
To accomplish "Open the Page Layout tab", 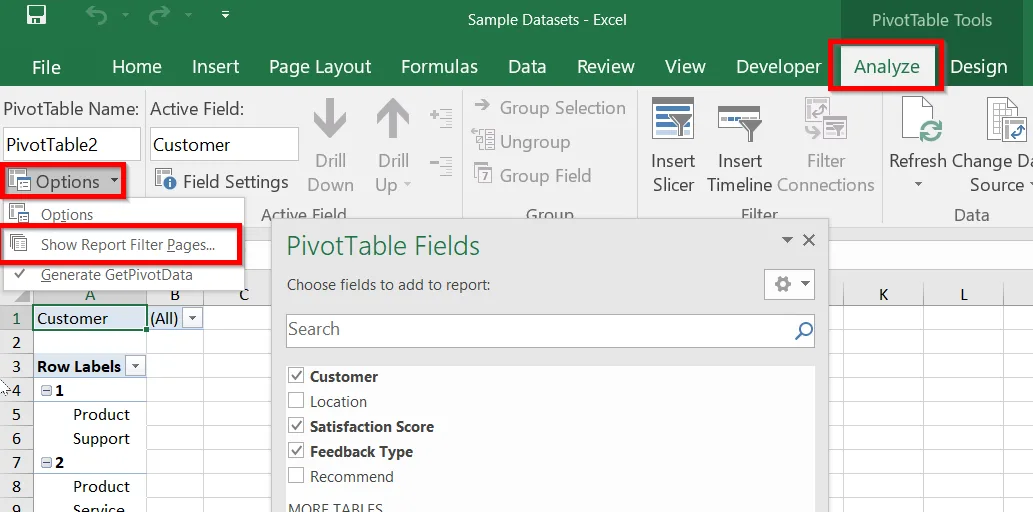I will pyautogui.click(x=320, y=67).
